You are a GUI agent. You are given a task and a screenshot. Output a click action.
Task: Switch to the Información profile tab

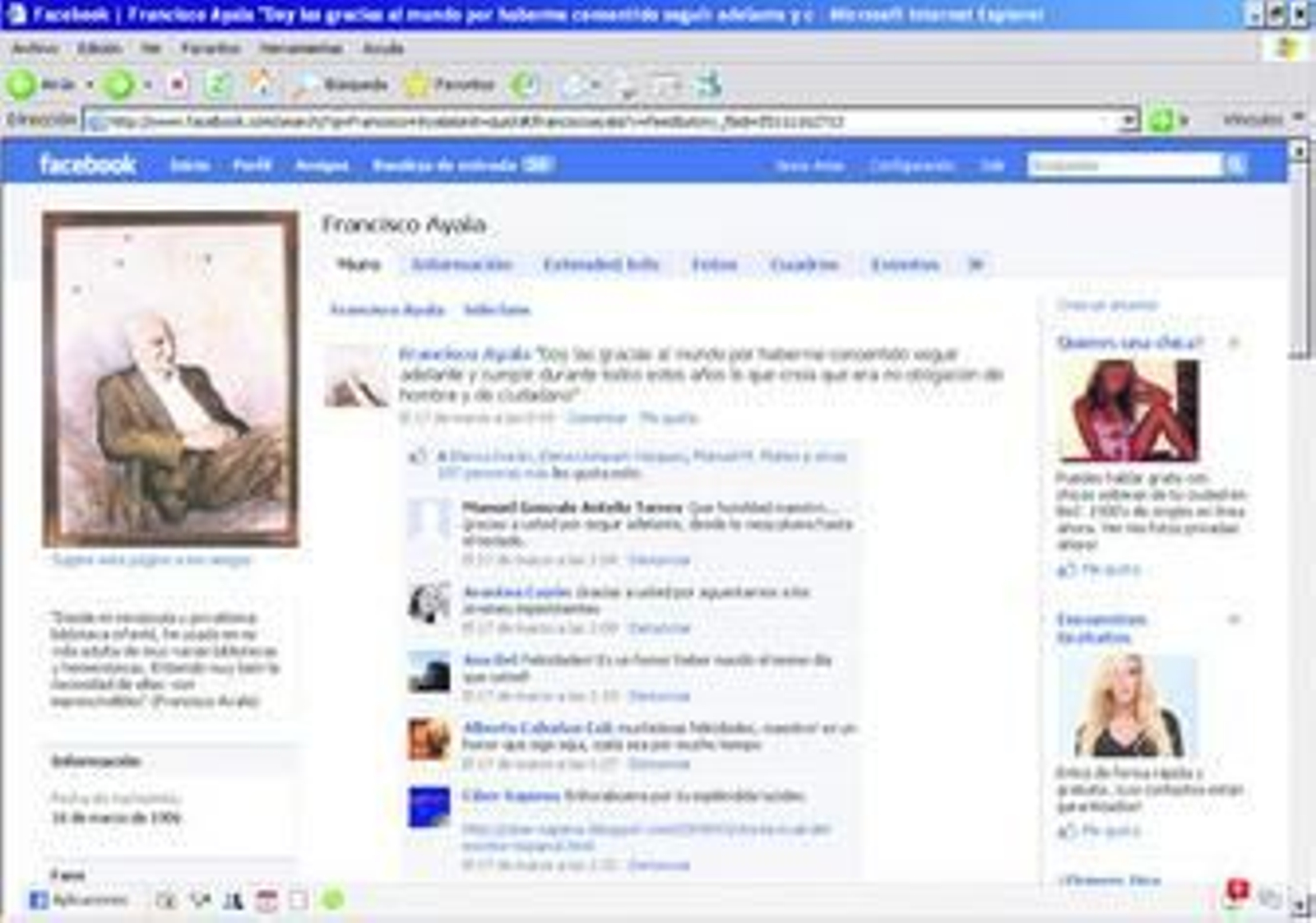coord(461,265)
